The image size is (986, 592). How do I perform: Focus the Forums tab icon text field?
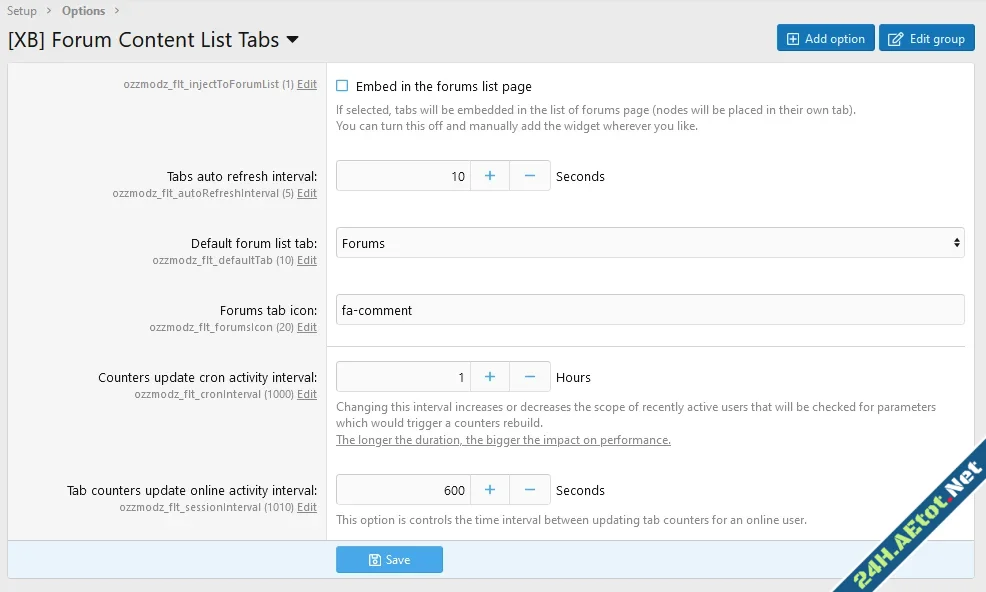point(650,310)
